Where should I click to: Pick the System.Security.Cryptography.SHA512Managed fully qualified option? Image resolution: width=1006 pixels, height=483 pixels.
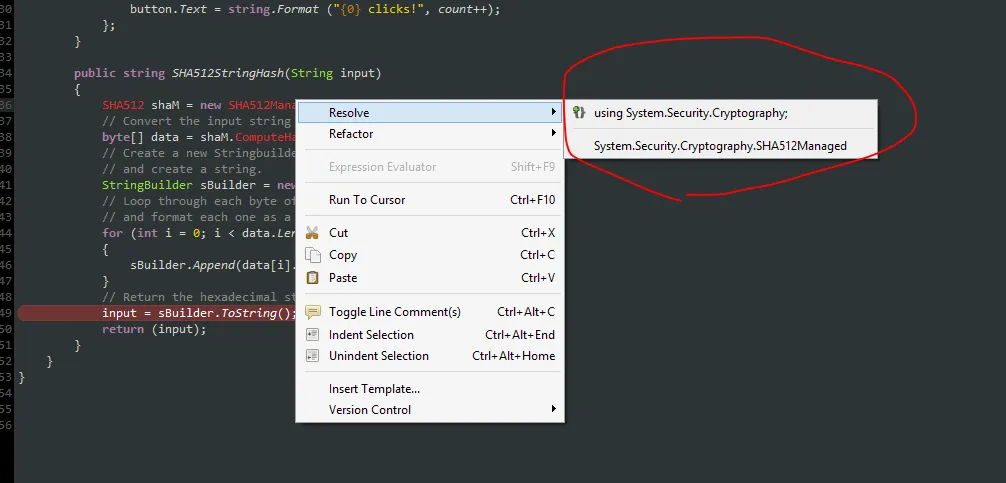pyautogui.click(x=720, y=146)
